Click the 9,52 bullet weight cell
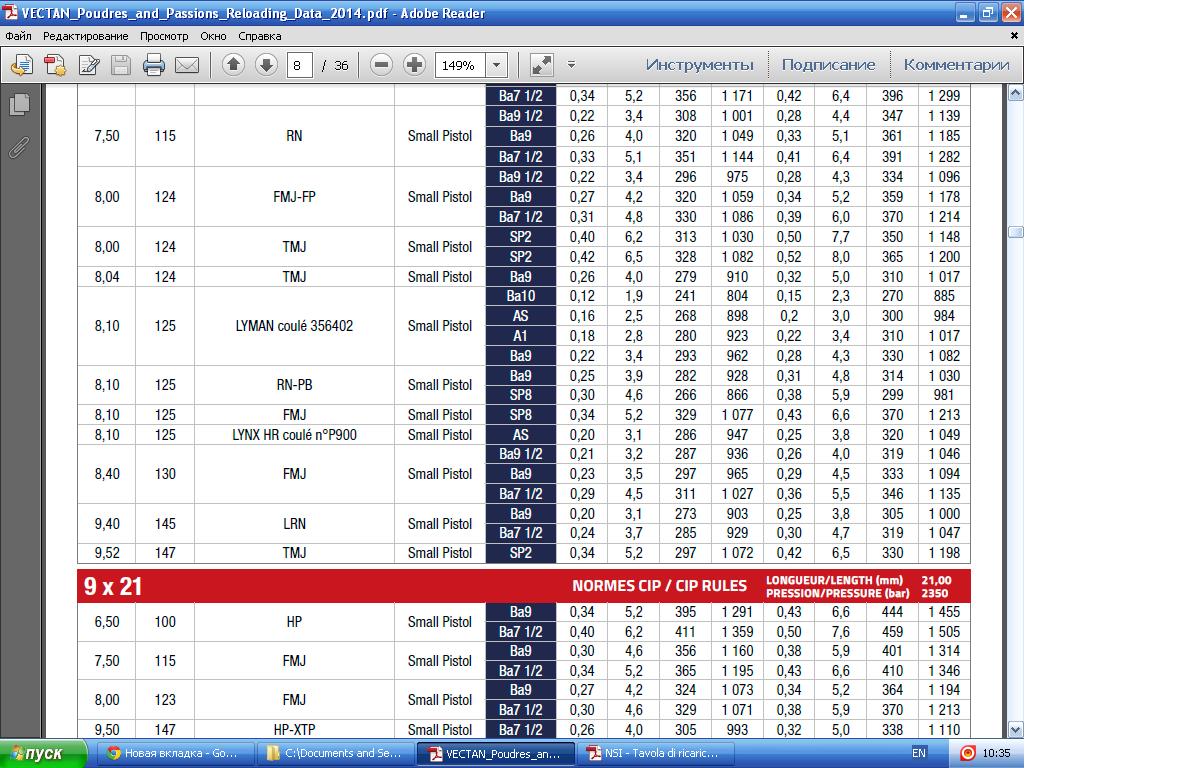1200x768 pixels. click(x=107, y=553)
